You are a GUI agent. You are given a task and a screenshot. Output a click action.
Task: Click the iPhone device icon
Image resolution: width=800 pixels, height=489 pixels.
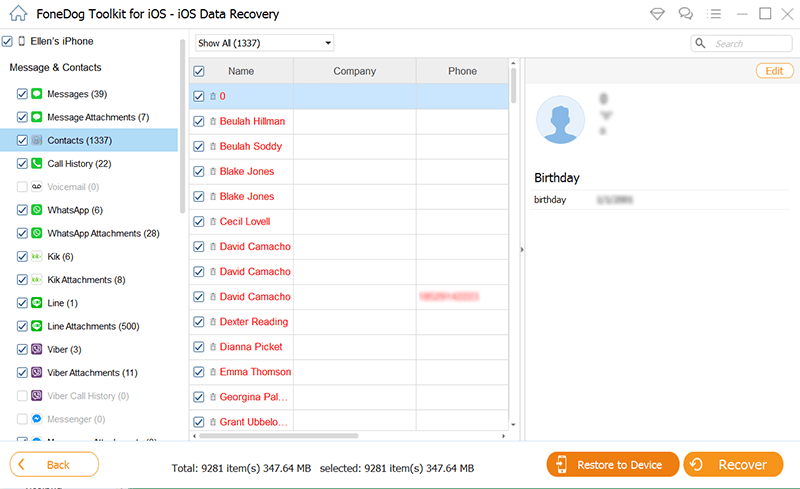(x=21, y=41)
